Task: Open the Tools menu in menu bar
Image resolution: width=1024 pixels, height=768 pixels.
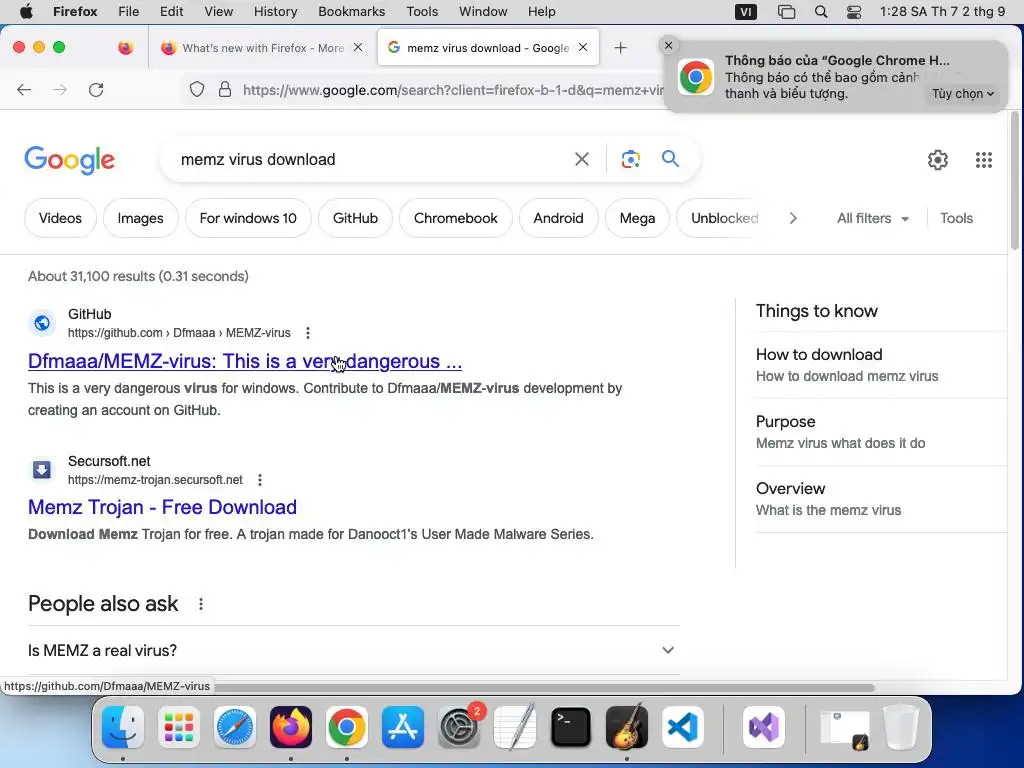Action: pyautogui.click(x=422, y=12)
